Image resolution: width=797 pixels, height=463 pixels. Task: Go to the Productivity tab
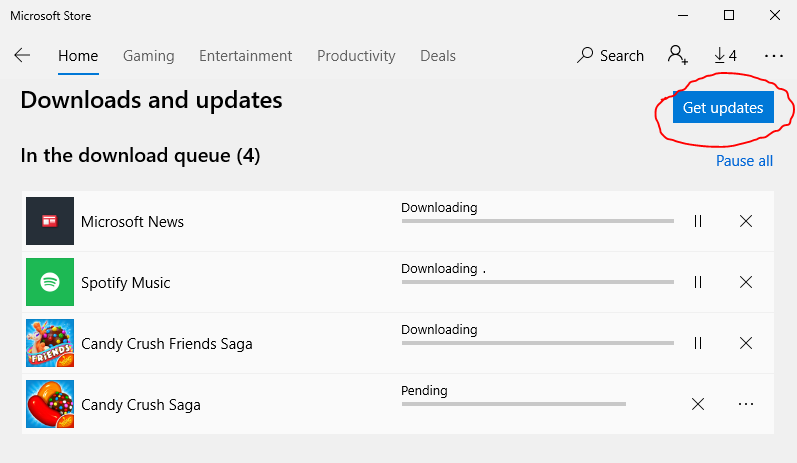356,56
